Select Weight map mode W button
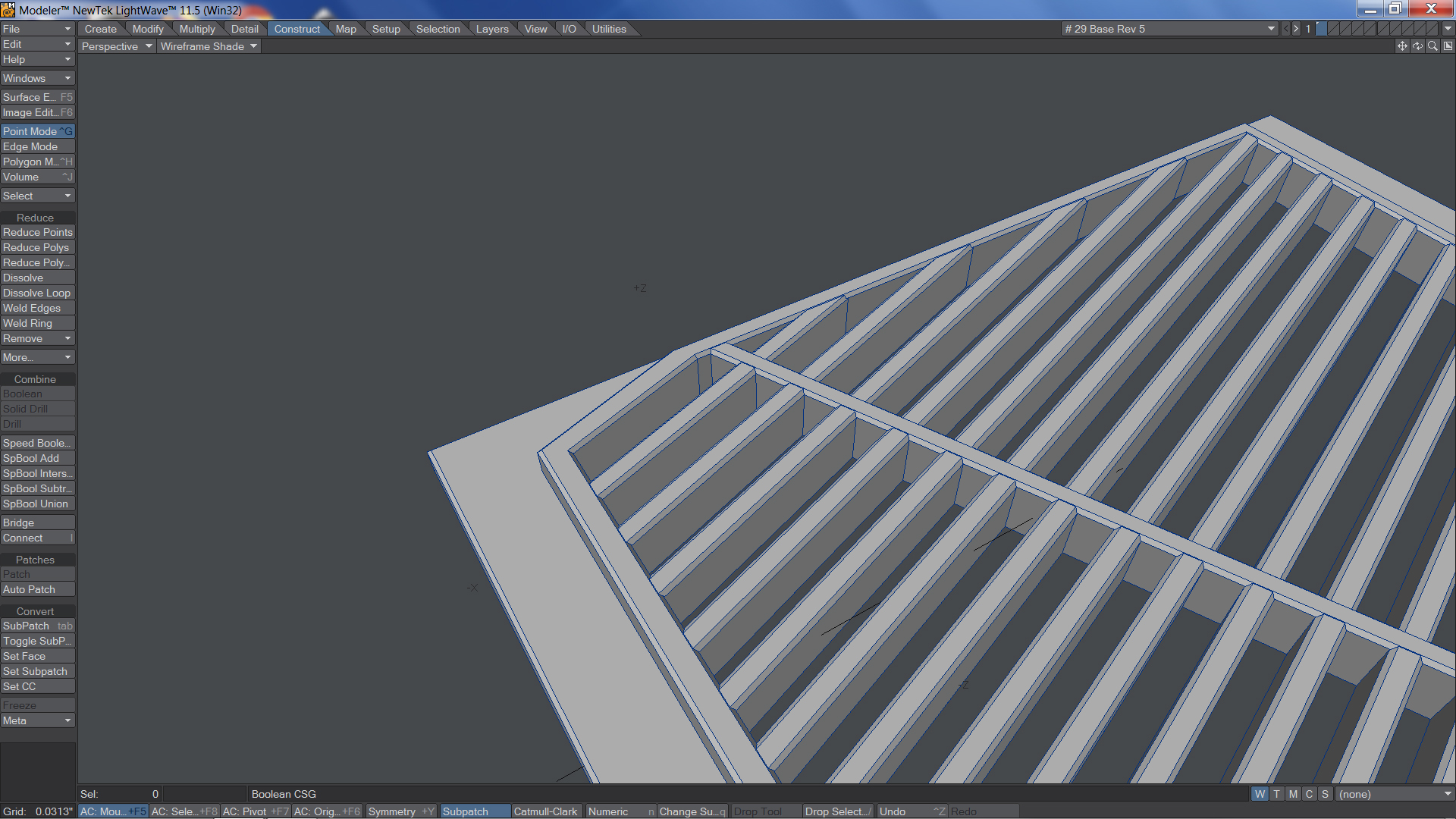Viewport: 1456px width, 819px height. pos(1260,794)
